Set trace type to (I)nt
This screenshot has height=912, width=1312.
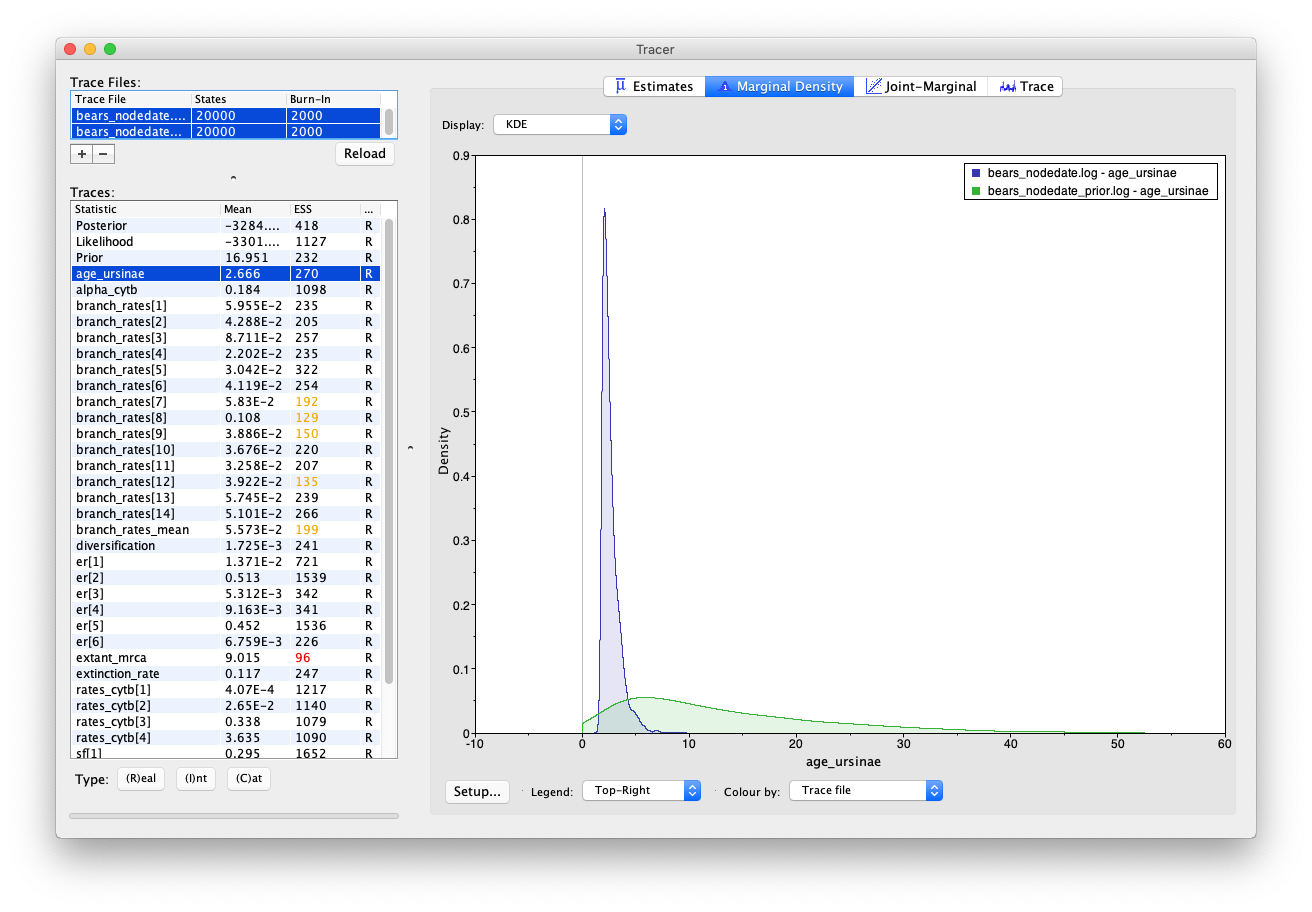click(x=196, y=779)
